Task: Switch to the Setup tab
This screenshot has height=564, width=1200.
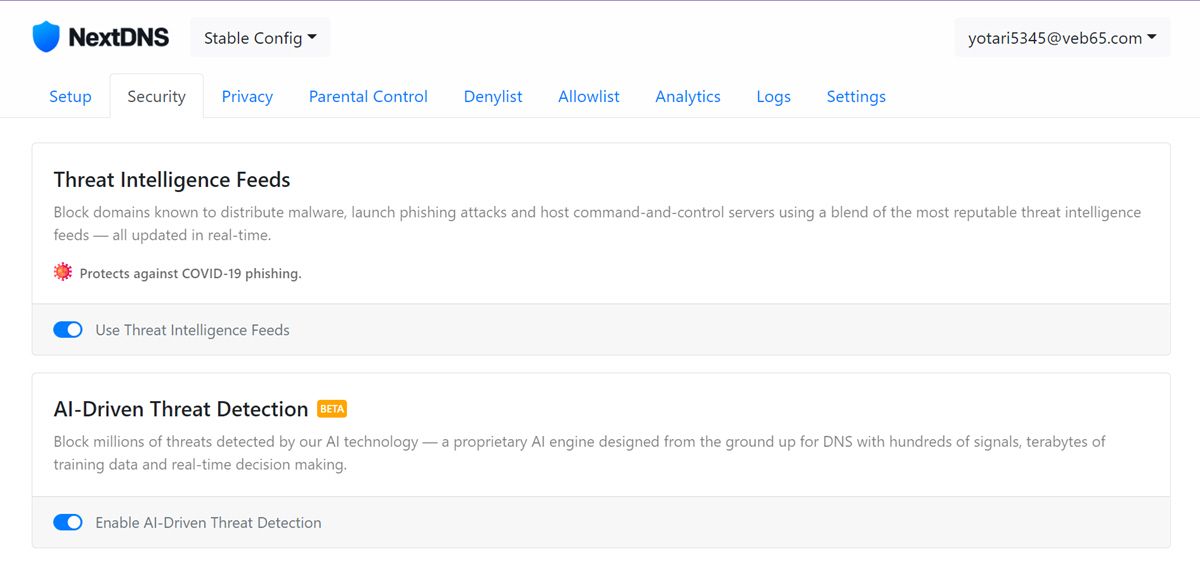Action: (x=70, y=96)
